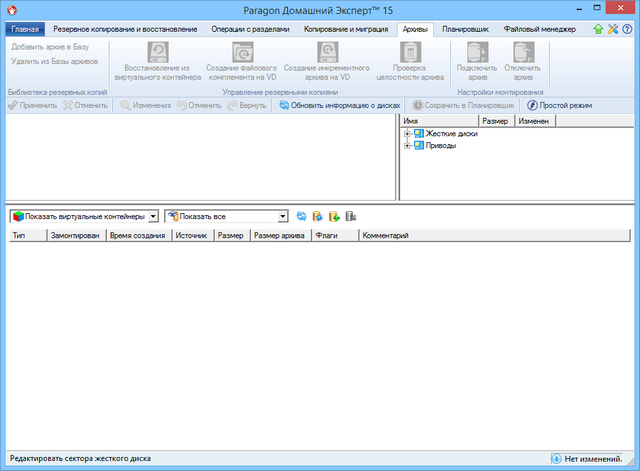
Task: Expand the Жесткие диски tree node
Action: tap(407, 133)
